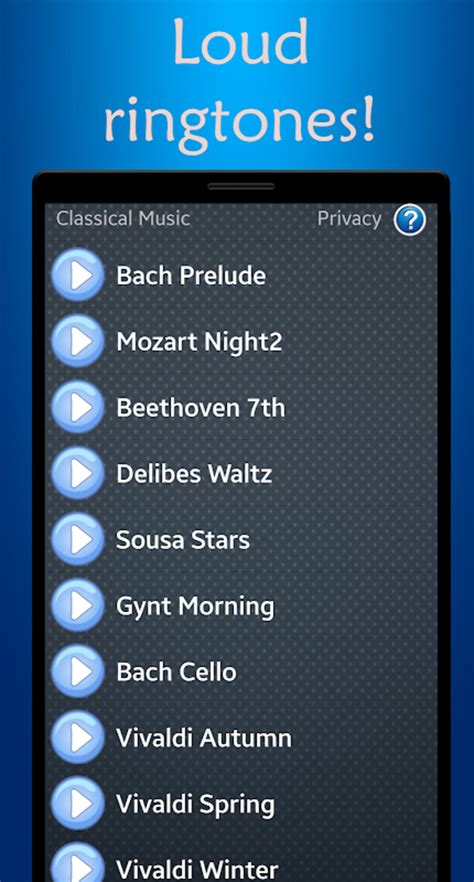Tap the Gynt Morning text label

pos(195,607)
